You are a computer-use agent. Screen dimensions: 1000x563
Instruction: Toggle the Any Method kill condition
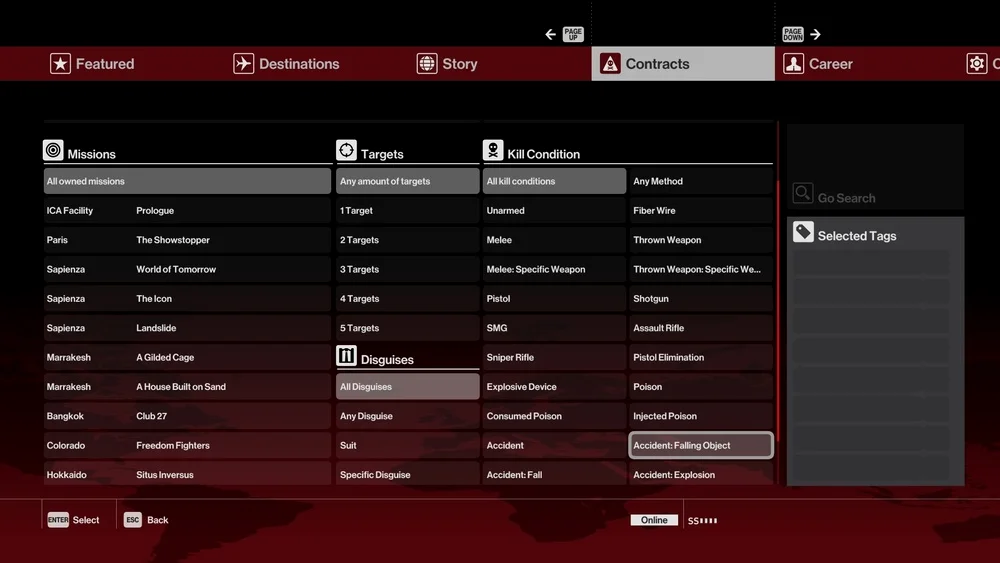click(x=701, y=181)
